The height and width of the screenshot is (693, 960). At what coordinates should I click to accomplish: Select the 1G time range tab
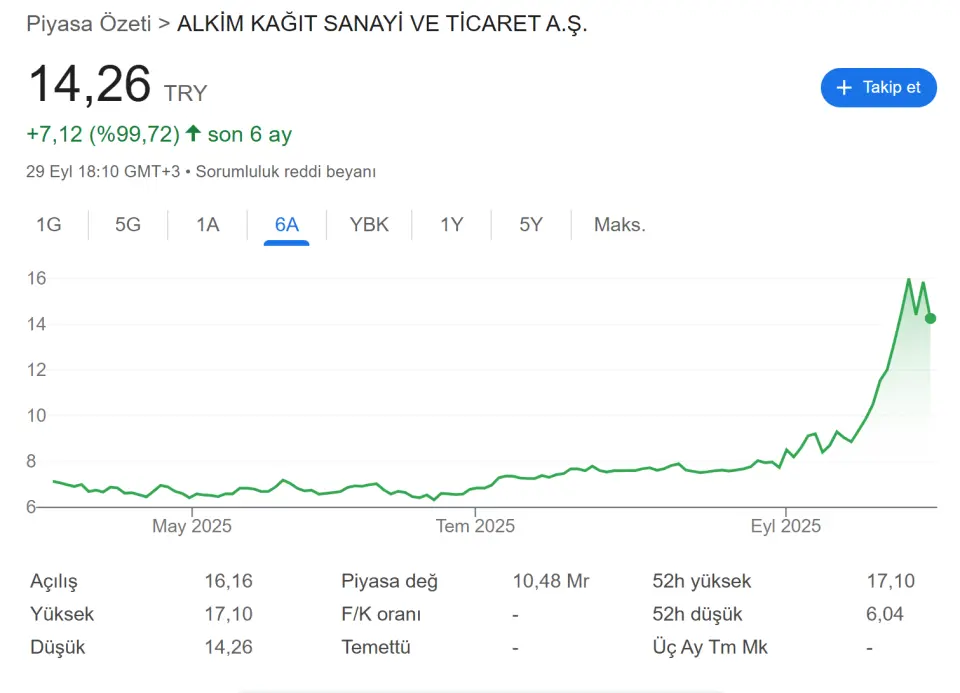pyautogui.click(x=49, y=225)
